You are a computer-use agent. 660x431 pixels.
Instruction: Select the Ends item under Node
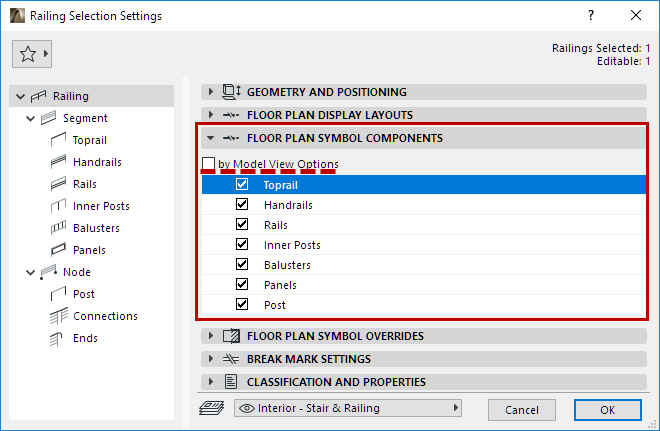[85, 338]
